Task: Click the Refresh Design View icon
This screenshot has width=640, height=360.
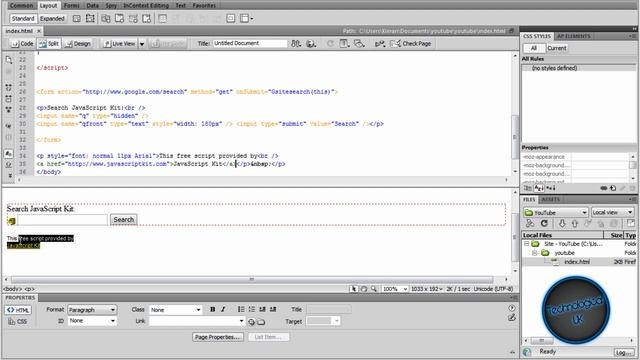Action: coord(330,43)
